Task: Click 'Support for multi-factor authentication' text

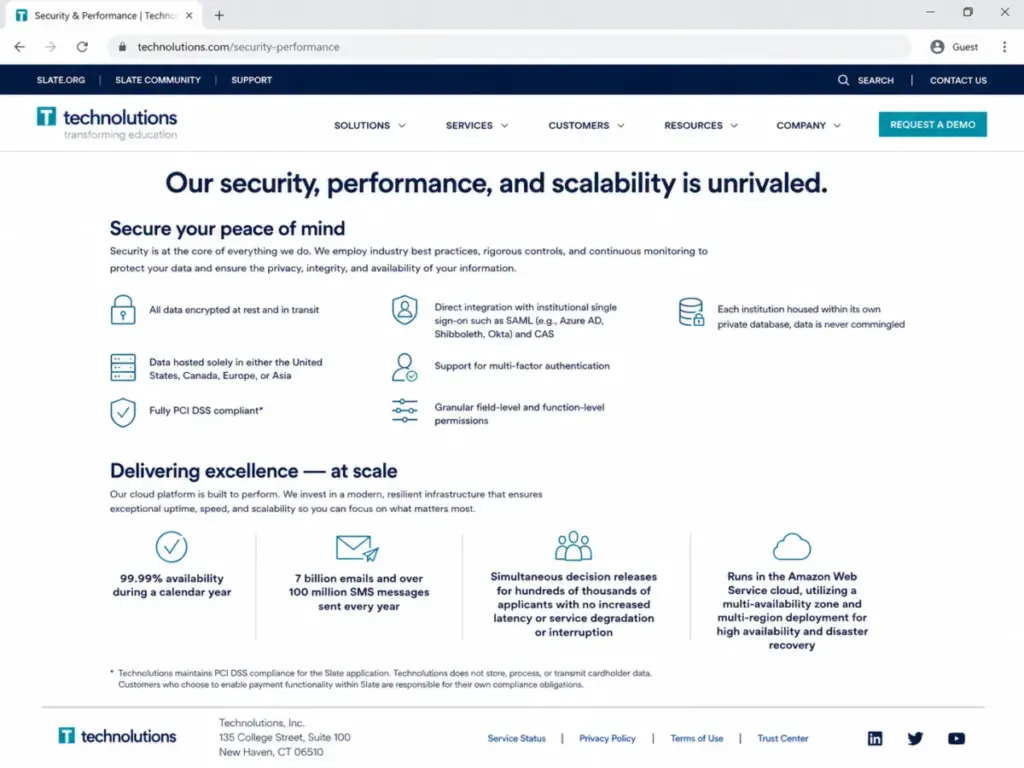Action: pos(522,366)
